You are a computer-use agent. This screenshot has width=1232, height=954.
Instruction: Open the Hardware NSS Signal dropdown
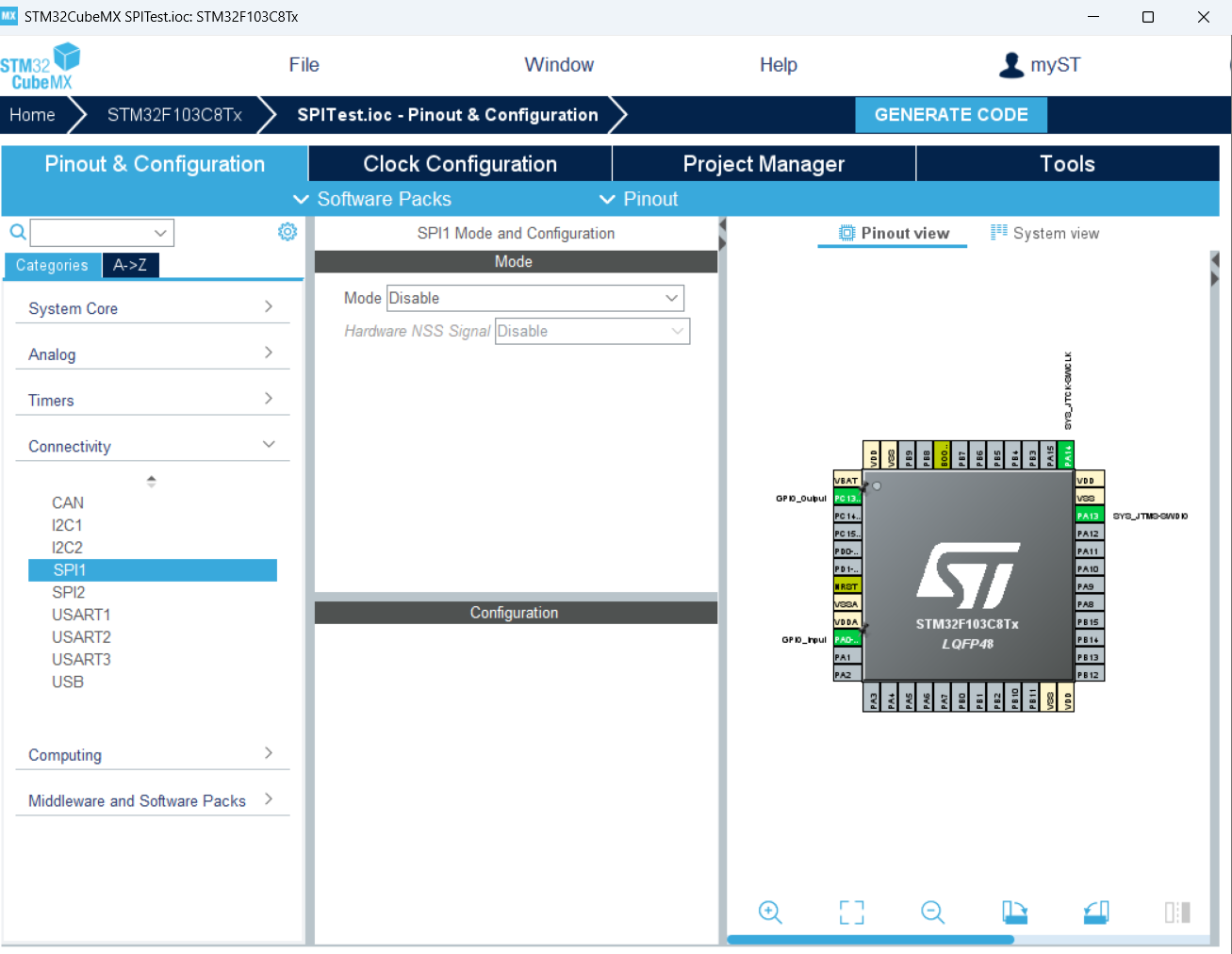click(x=592, y=331)
